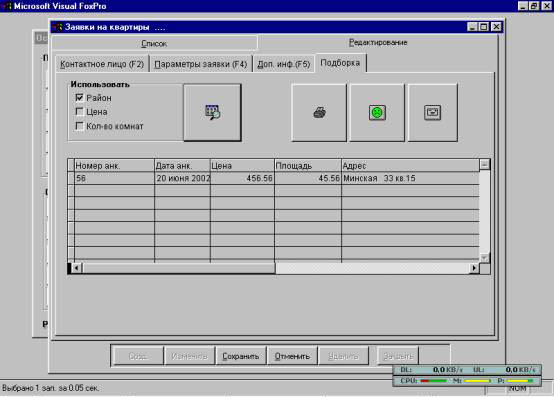Click the printer icon button
Screen dimensions: 554x397
[319, 113]
